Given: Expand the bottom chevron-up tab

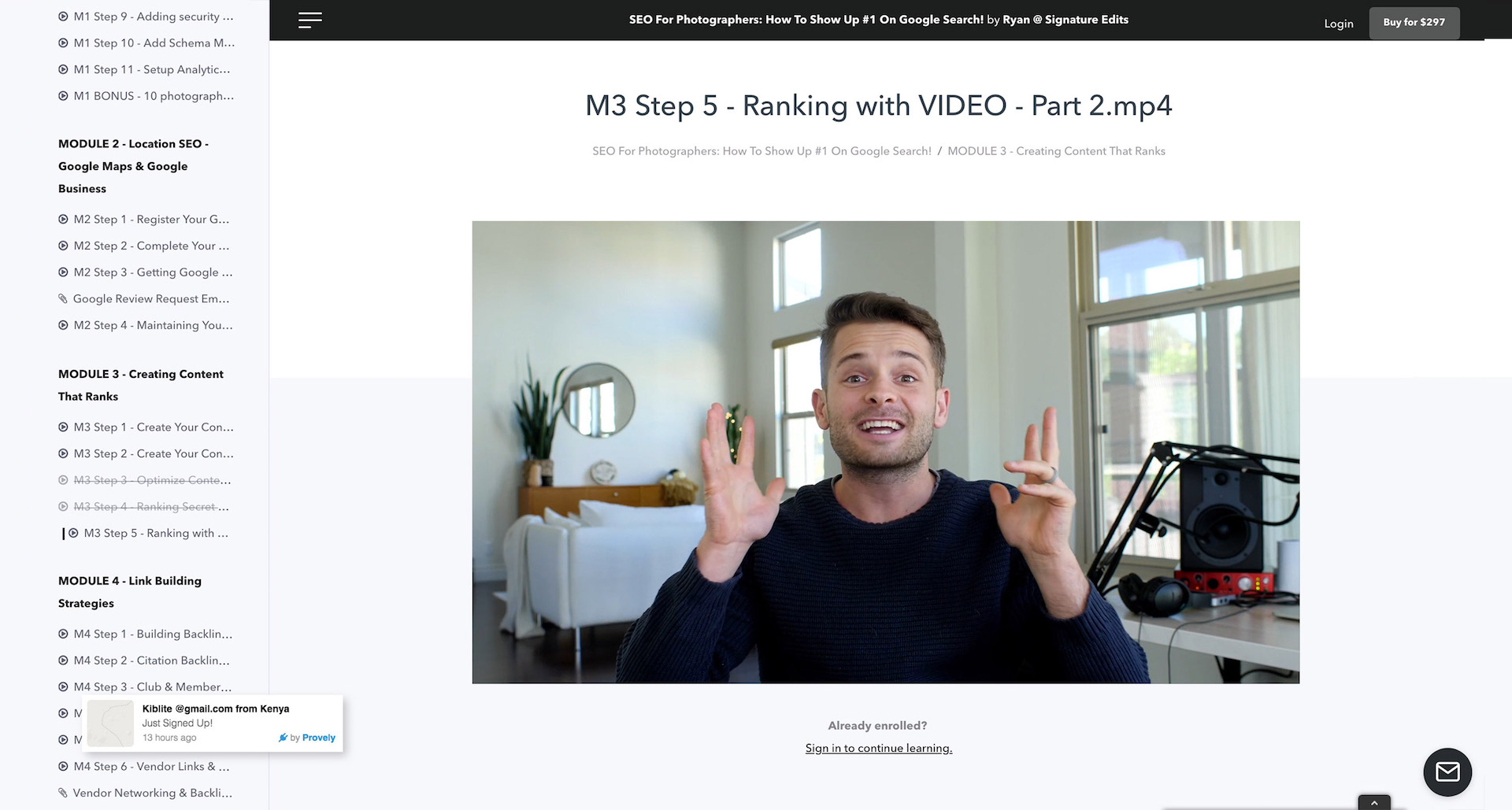Looking at the screenshot, I should point(1374,803).
